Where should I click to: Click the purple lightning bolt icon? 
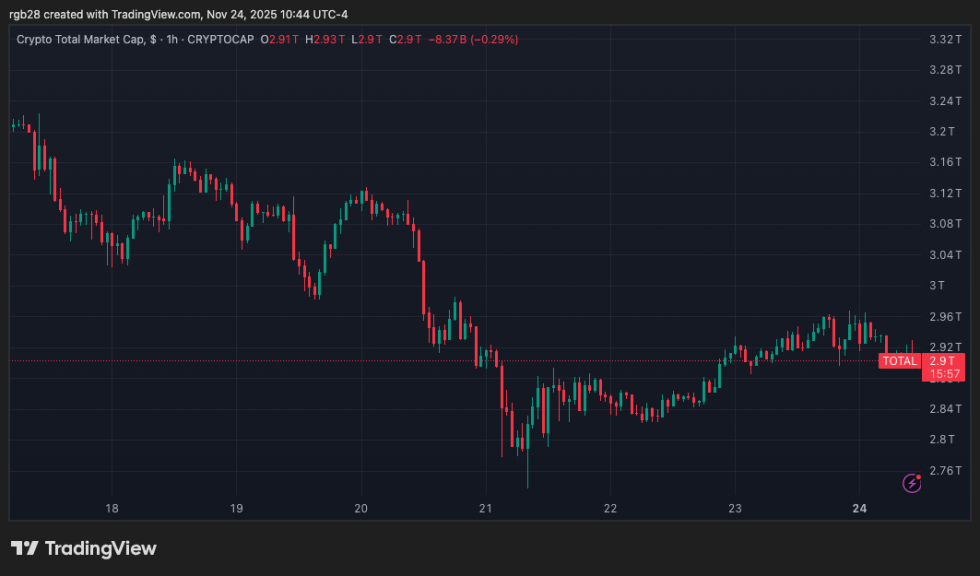[911, 483]
